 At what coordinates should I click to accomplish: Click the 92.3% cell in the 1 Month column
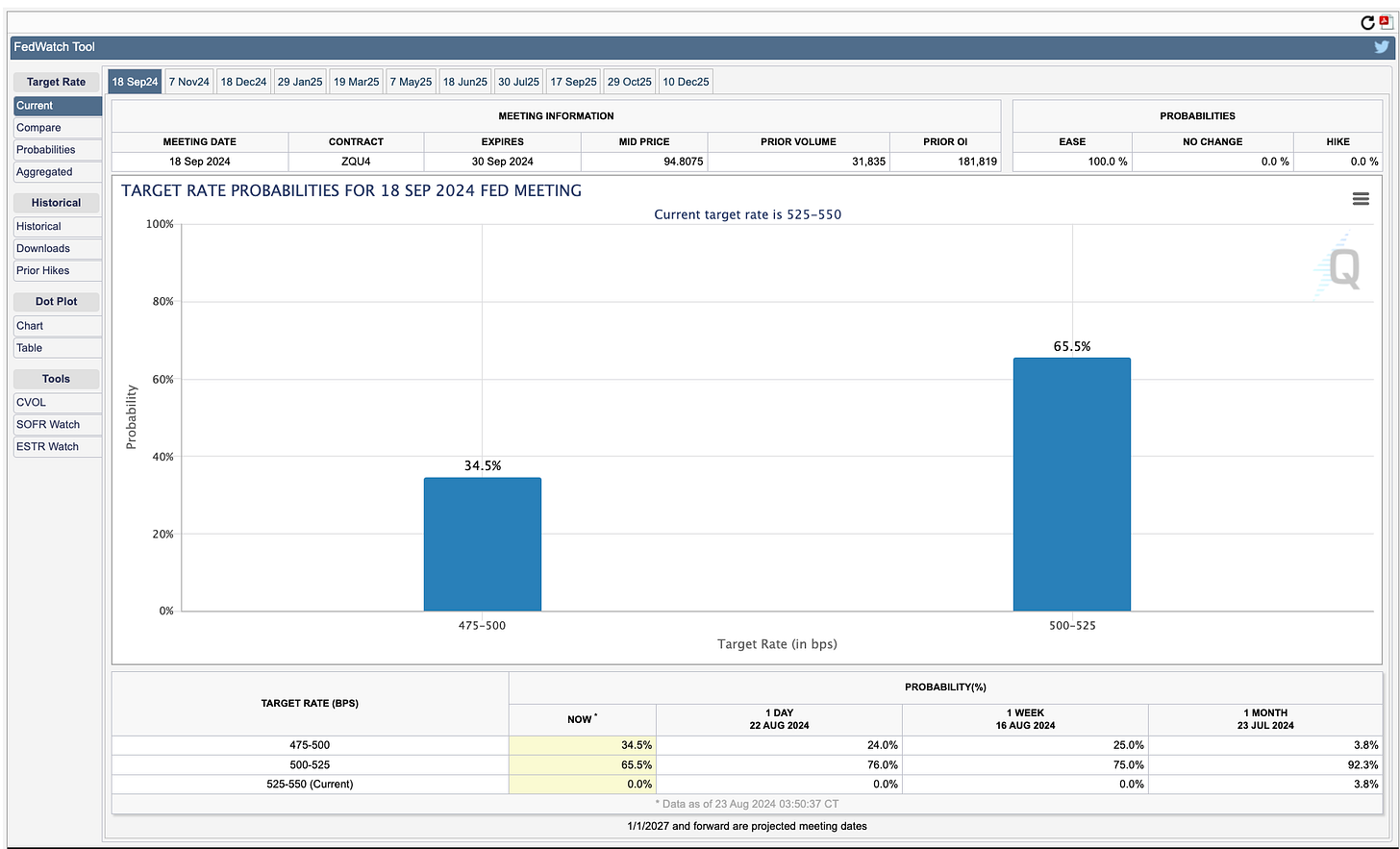pos(1265,765)
